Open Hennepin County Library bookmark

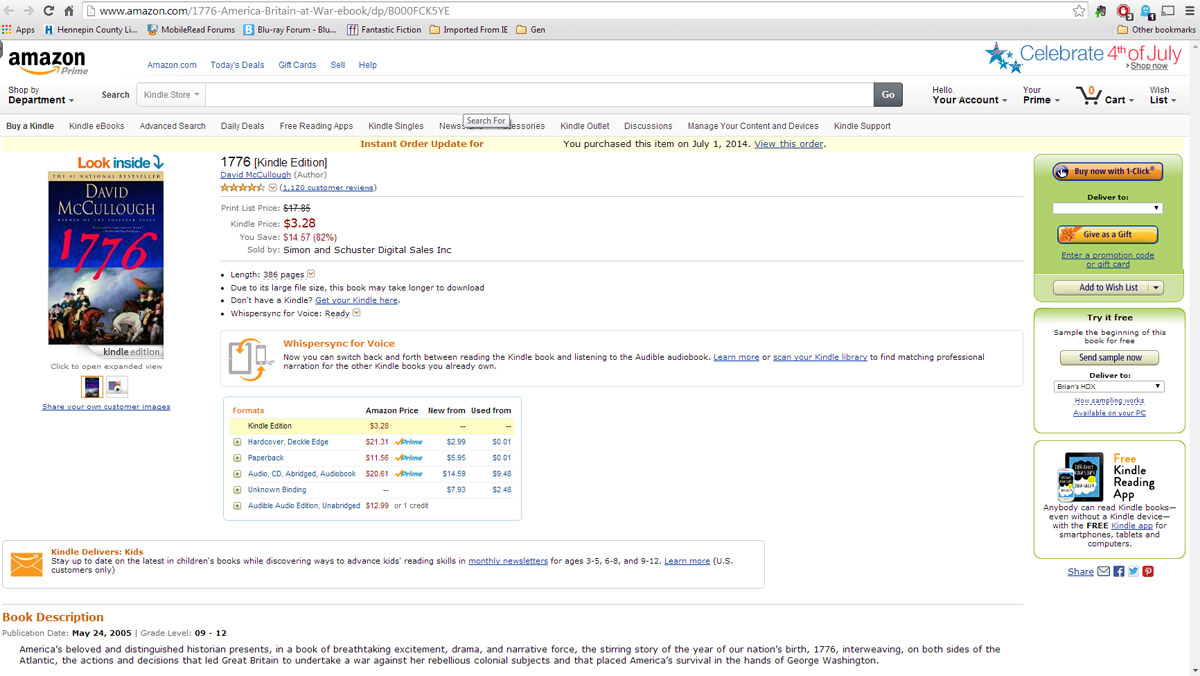click(x=91, y=30)
